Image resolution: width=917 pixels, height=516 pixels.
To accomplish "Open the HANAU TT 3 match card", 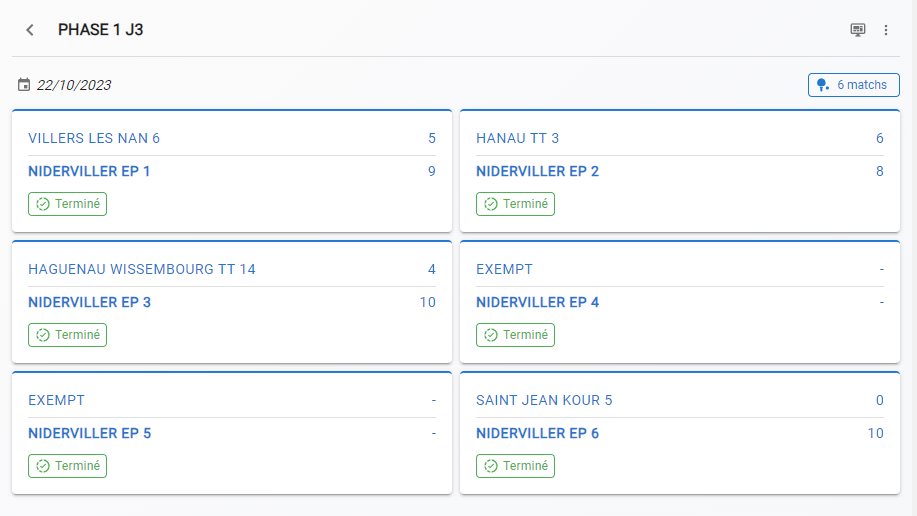I will click(x=680, y=171).
